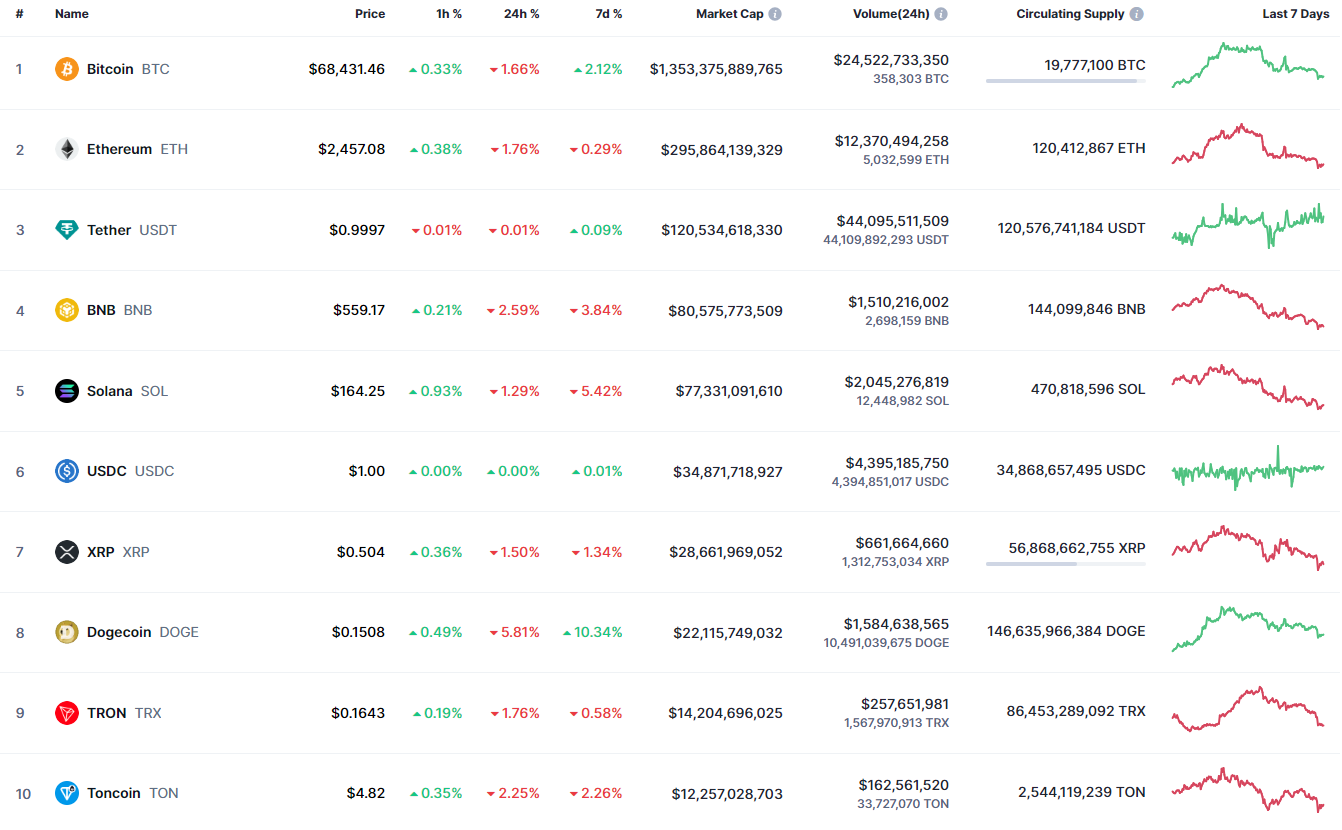Click the Toncoin logo icon
This screenshot has width=1342, height=830.
click(67, 793)
